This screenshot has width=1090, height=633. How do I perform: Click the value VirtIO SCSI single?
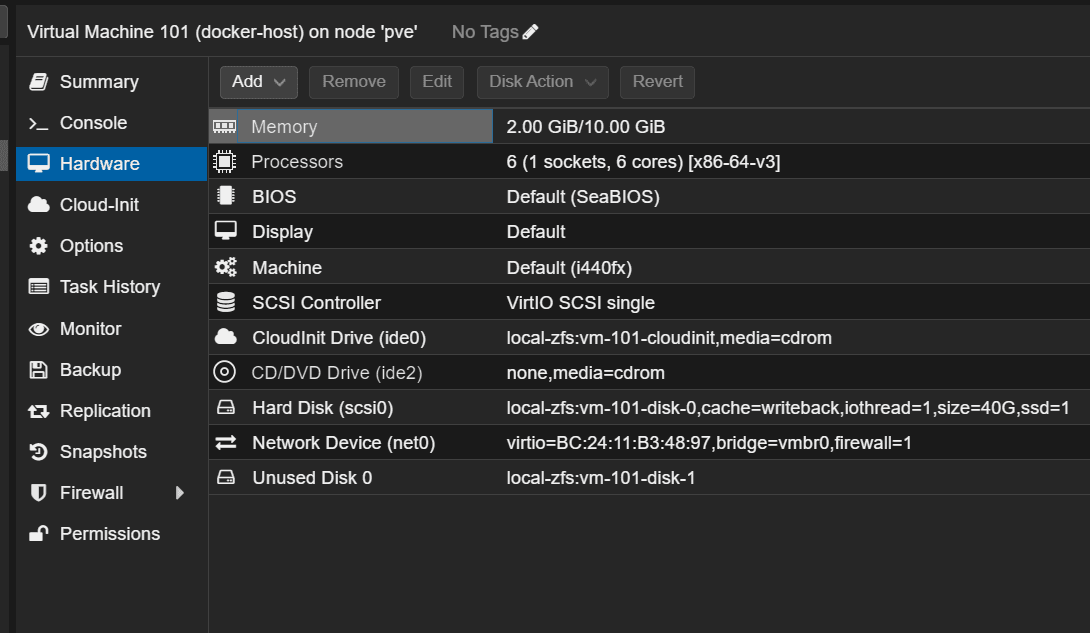580,303
